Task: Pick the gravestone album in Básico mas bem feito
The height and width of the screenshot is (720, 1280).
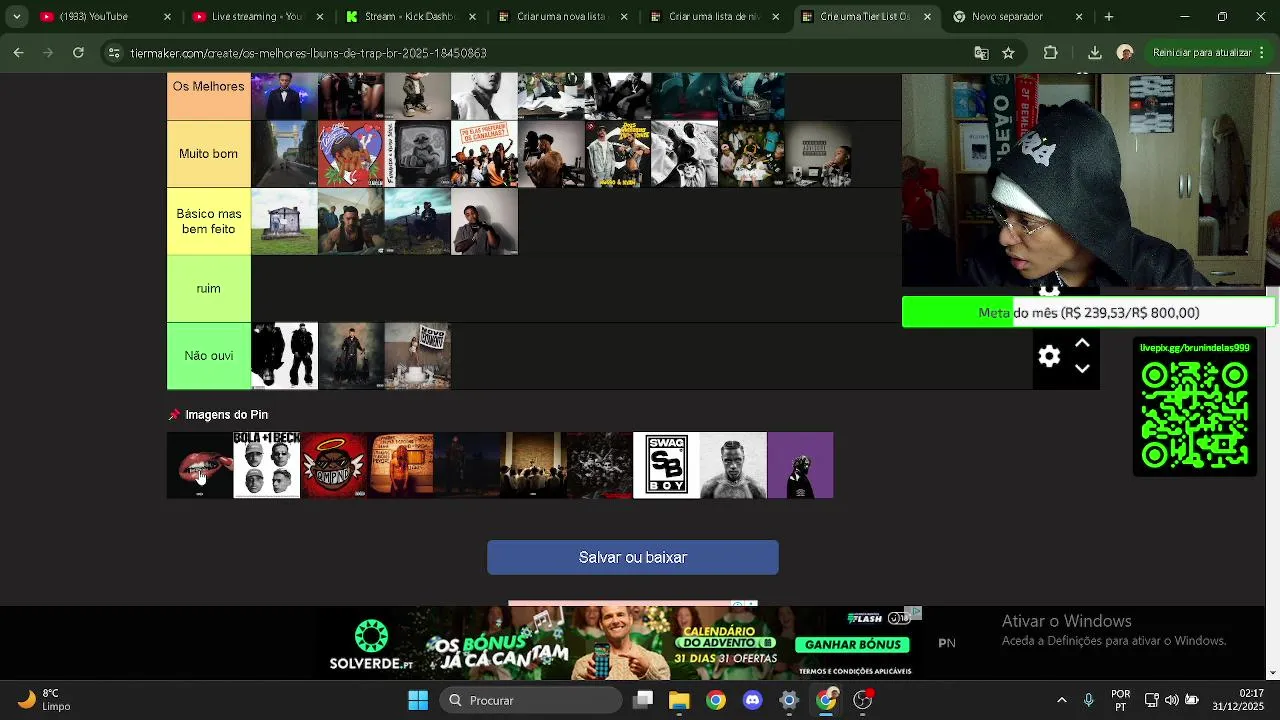Action: tap(284, 221)
